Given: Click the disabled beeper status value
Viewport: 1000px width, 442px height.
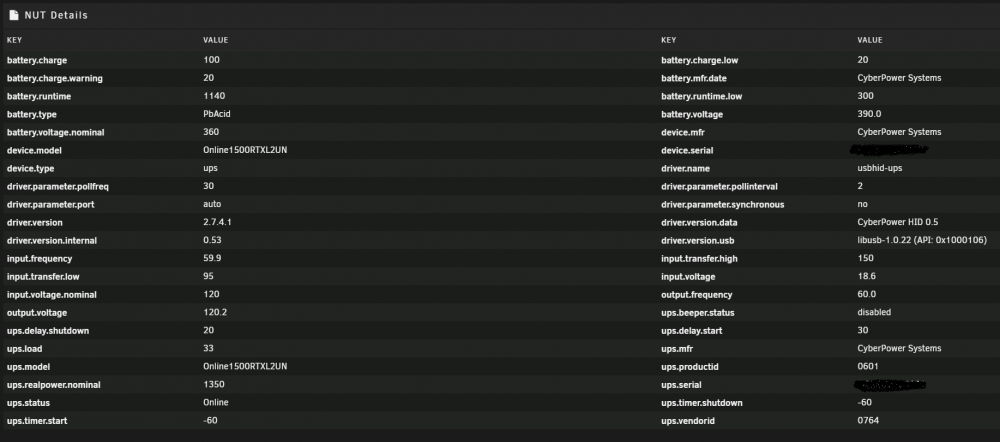Looking at the screenshot, I should [x=874, y=313].
